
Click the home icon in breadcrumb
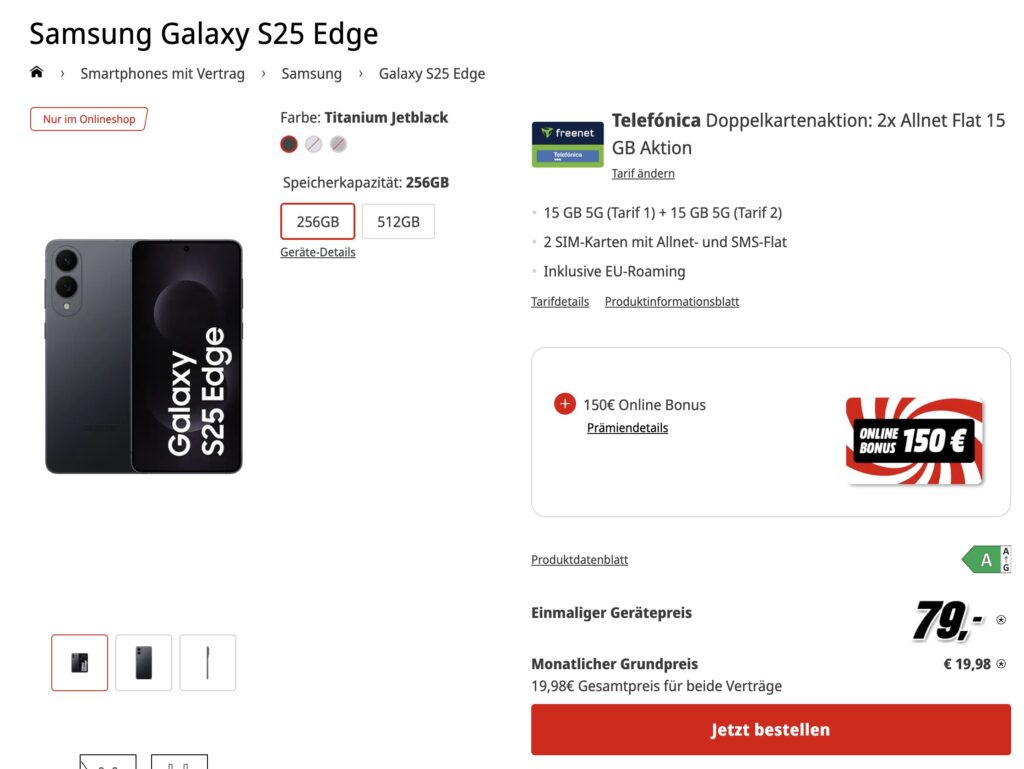tap(37, 72)
